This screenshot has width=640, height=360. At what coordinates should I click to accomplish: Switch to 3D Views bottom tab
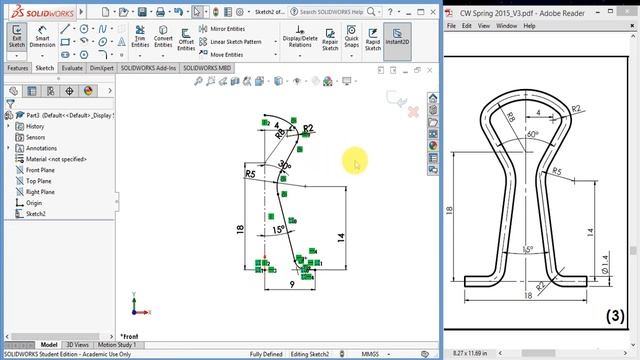[x=78, y=345]
